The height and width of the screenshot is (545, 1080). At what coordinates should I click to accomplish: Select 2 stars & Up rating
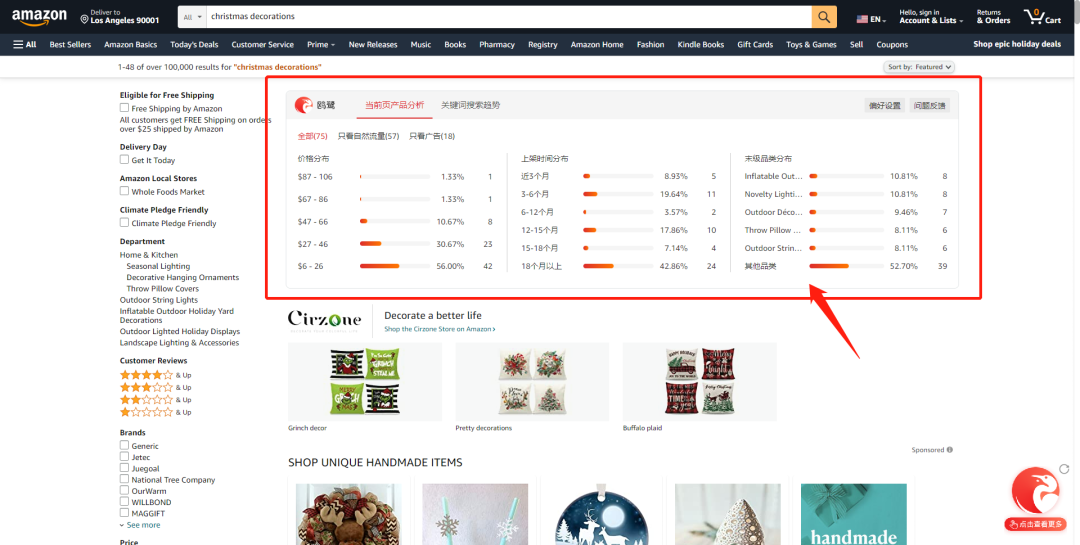point(156,400)
